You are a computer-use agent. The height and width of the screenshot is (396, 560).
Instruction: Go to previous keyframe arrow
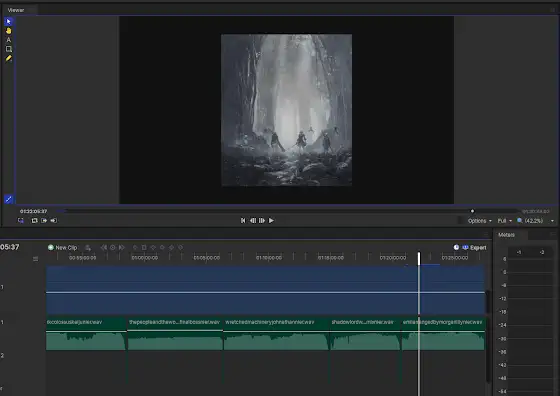coord(104,247)
